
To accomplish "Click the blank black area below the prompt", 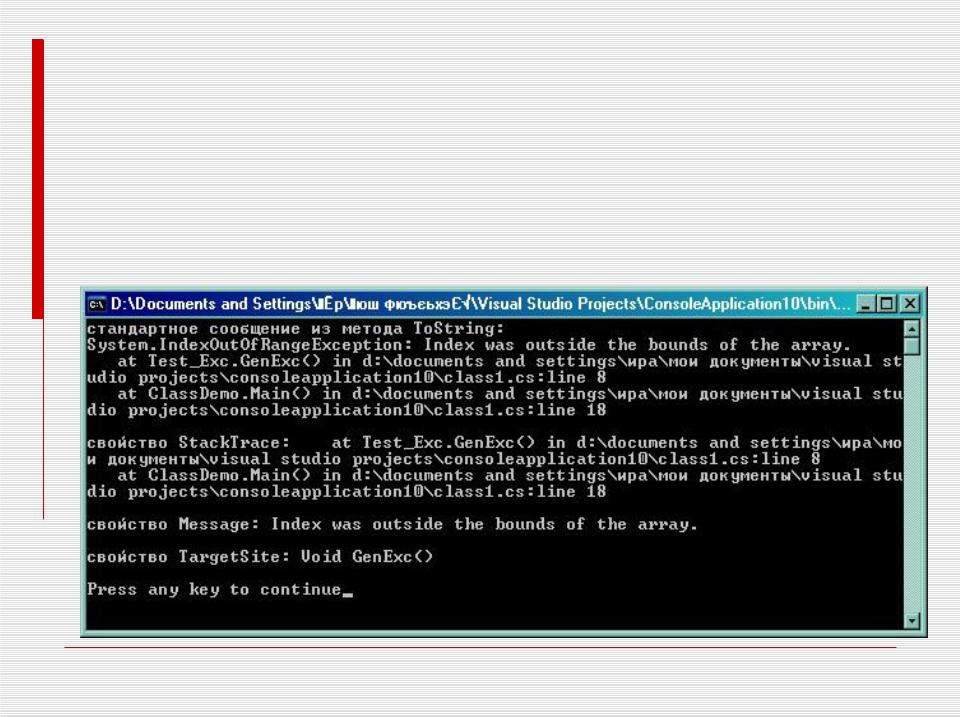I will point(495,614).
